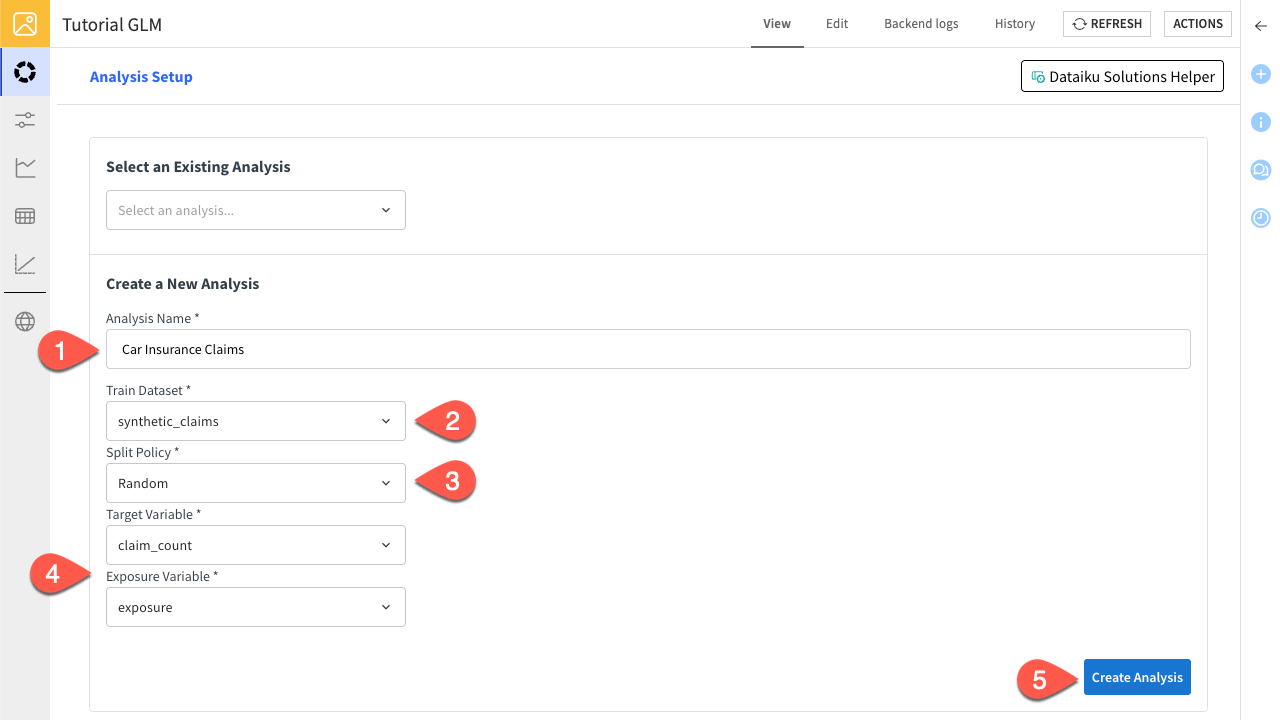Select the line chart sidebar icon

pos(25,168)
